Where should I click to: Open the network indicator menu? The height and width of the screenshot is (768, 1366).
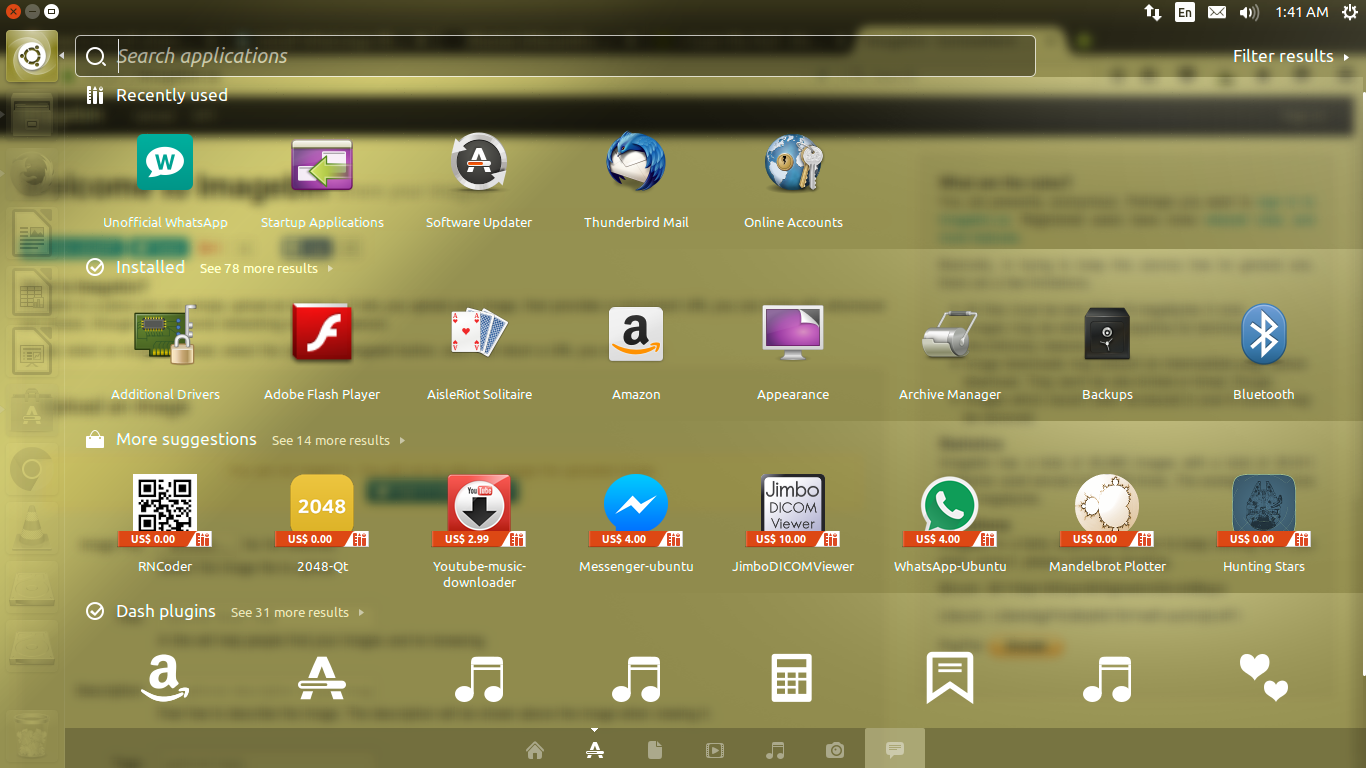coord(1153,12)
